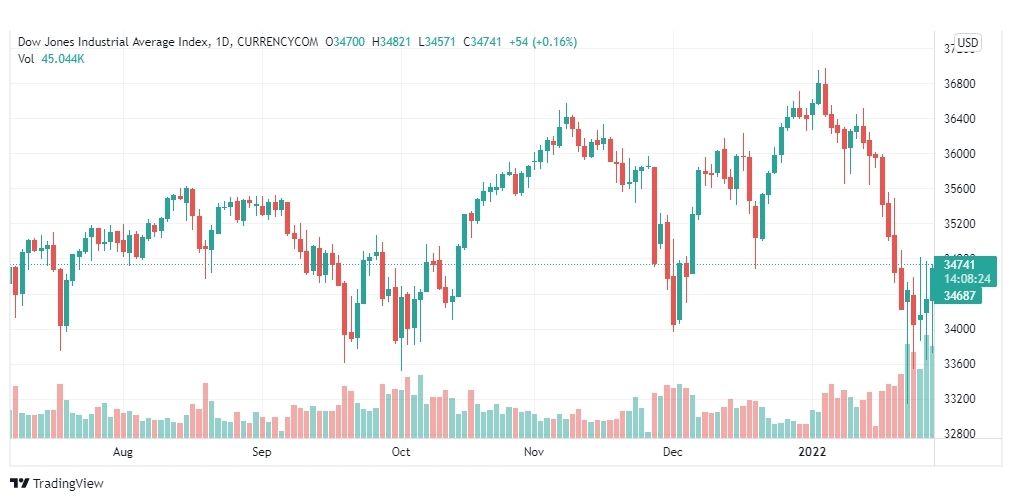Image resolution: width=1012 pixels, height=501 pixels.
Task: Select the Dec date on time axis
Action: coord(673,452)
